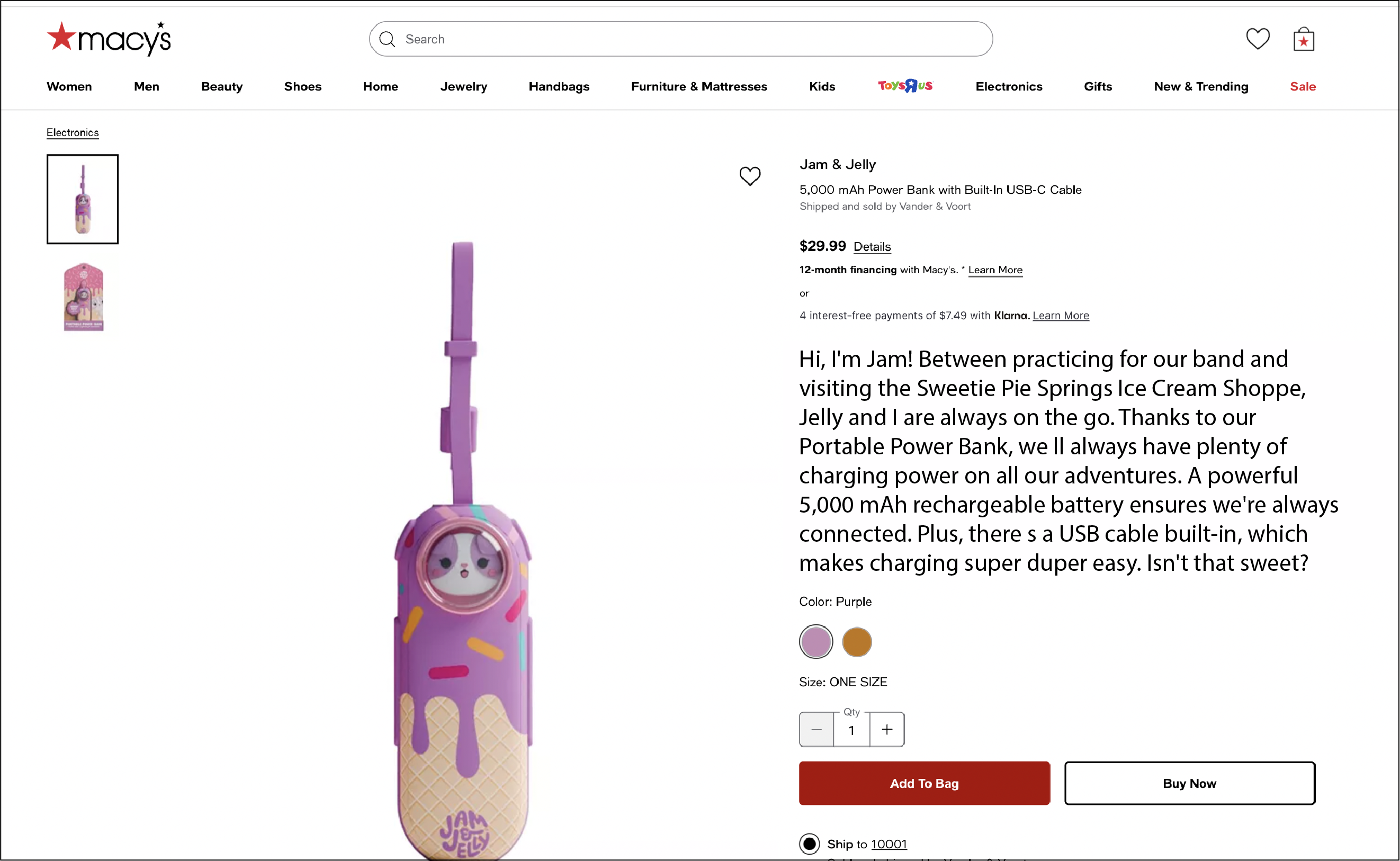Viewport: 1400px width, 861px height.
Task: Open price Details link
Action: point(872,247)
